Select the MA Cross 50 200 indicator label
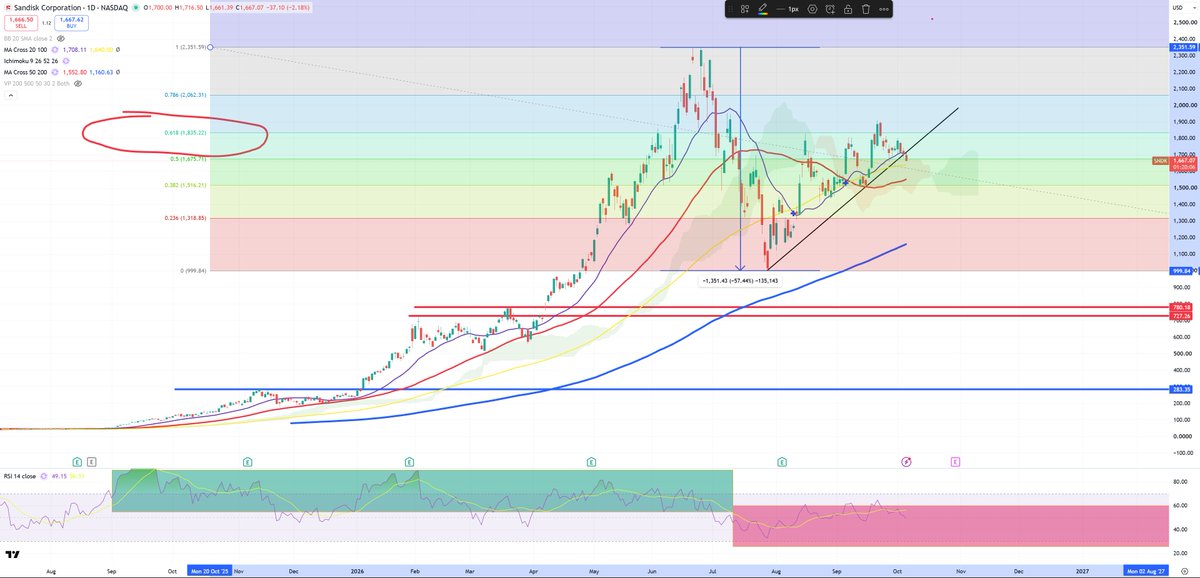 point(25,72)
